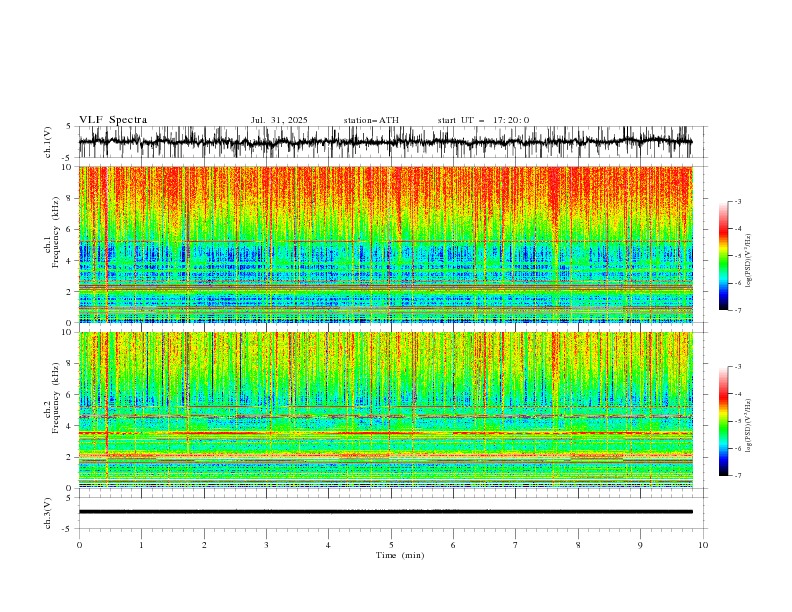Click the time axis tick label '8'
The image size is (792, 612).
click(578, 545)
